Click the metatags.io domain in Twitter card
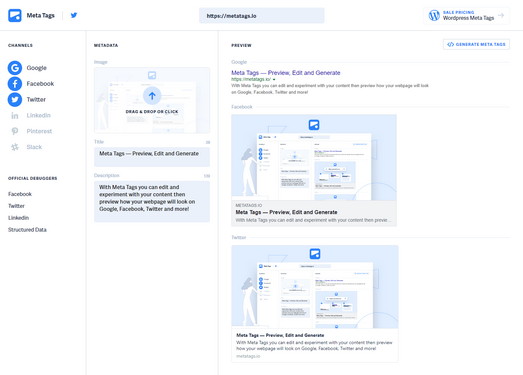 248,356
